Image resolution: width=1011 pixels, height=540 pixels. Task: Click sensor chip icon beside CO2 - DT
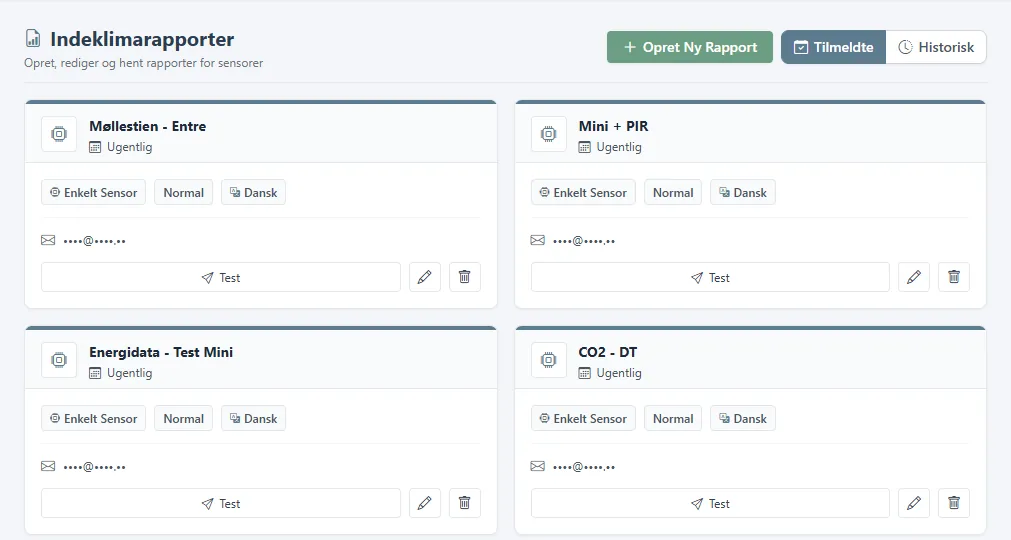tap(549, 360)
